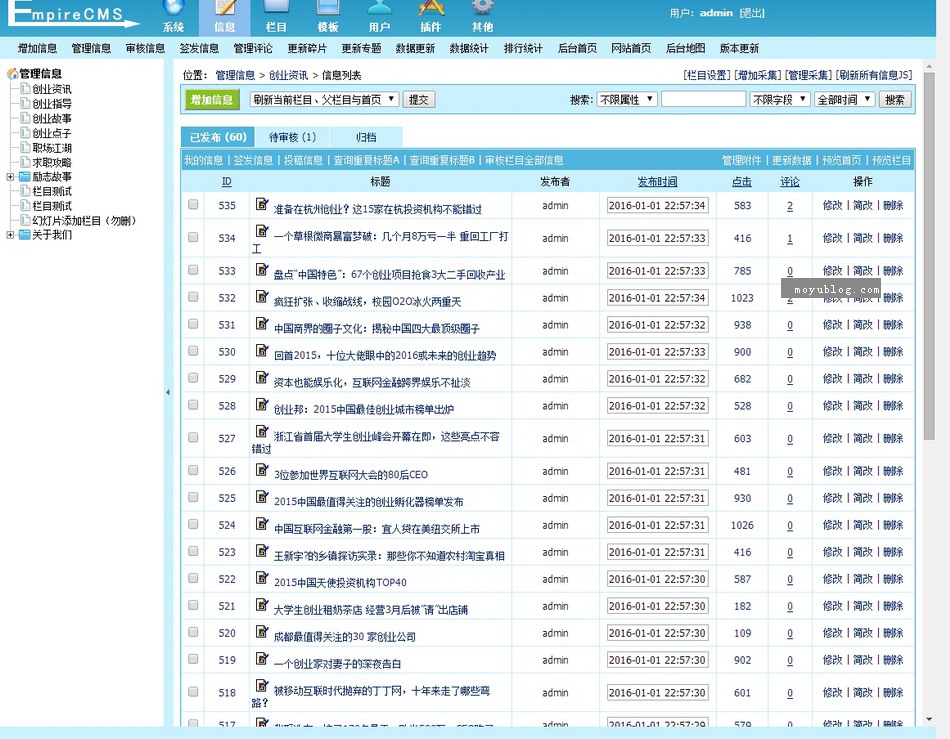Click 删除 for article 535

click(x=893, y=205)
